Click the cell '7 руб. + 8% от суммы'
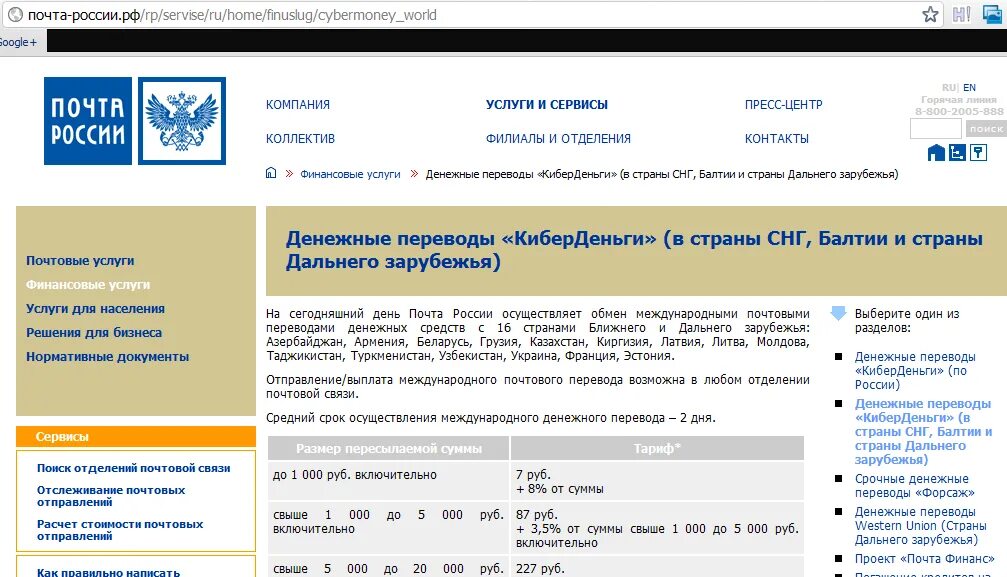The image size is (1007, 577). click(657, 481)
